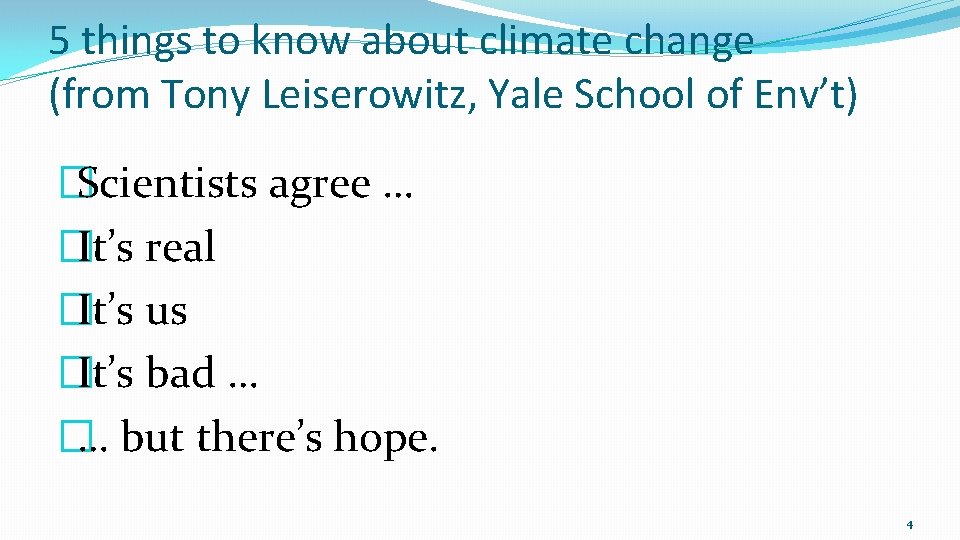This screenshot has width=960, height=540.
Task: Select the "… but there's hope." line
Action: pos(258,438)
